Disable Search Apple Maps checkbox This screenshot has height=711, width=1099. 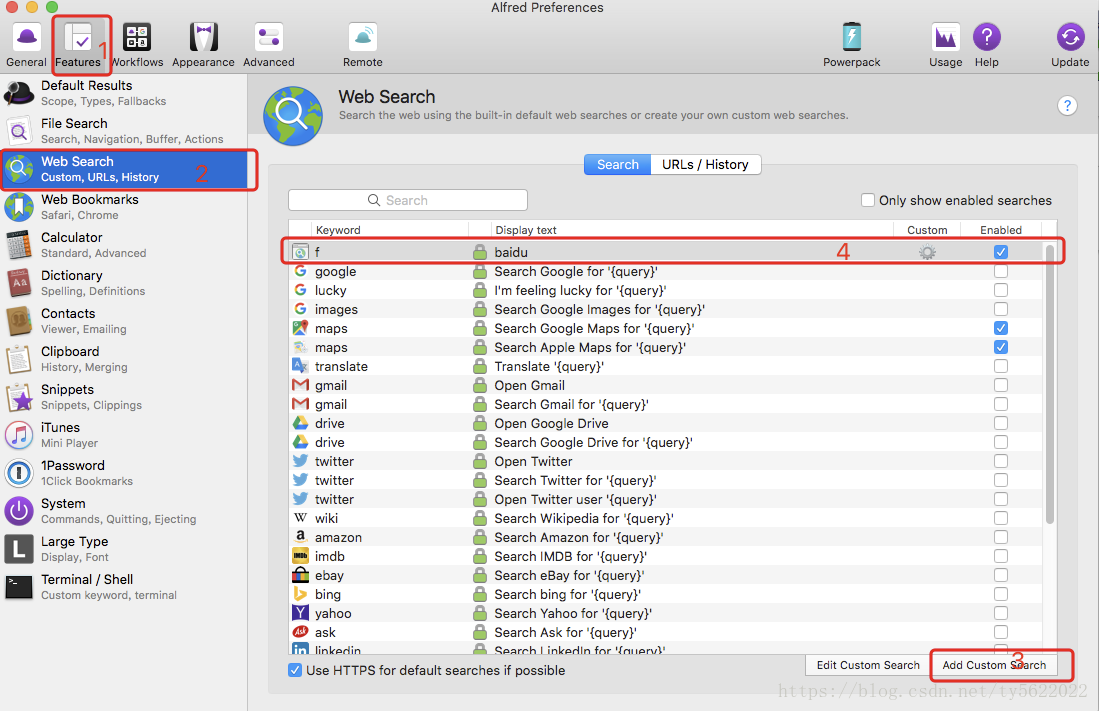coord(1001,346)
